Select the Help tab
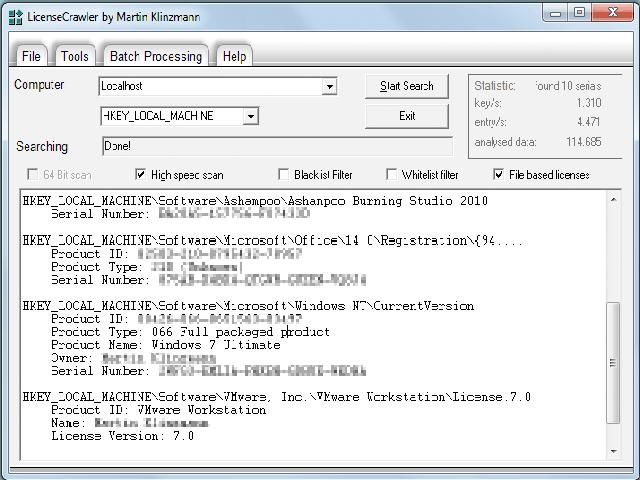640x480 pixels. pos(234,56)
